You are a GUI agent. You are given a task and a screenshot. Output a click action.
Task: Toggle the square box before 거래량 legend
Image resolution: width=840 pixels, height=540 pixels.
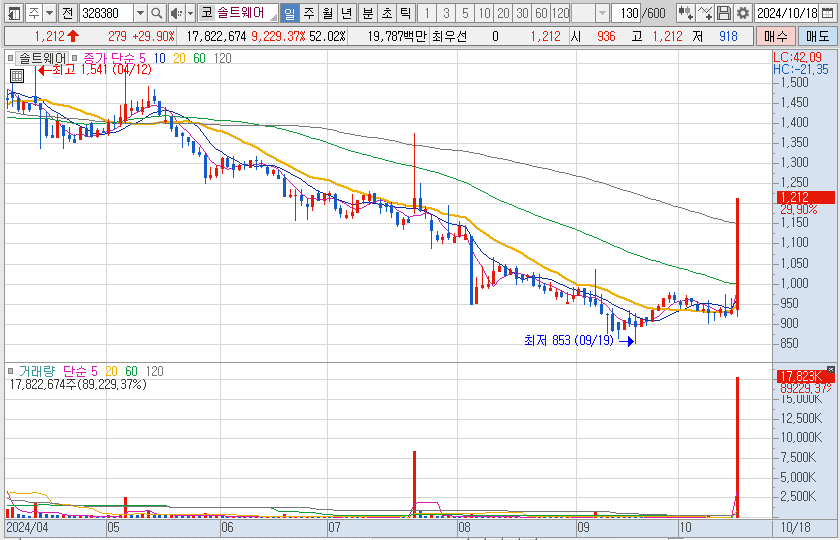click(x=10, y=371)
